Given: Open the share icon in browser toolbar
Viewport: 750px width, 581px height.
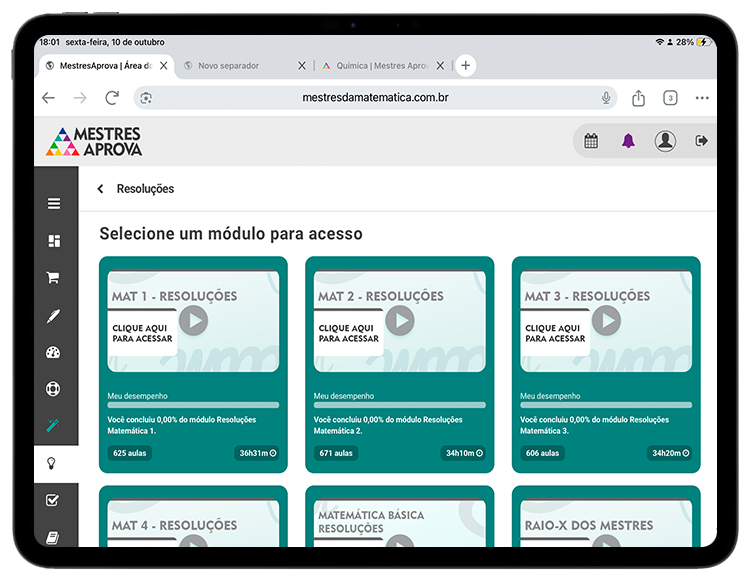Looking at the screenshot, I should (x=639, y=98).
